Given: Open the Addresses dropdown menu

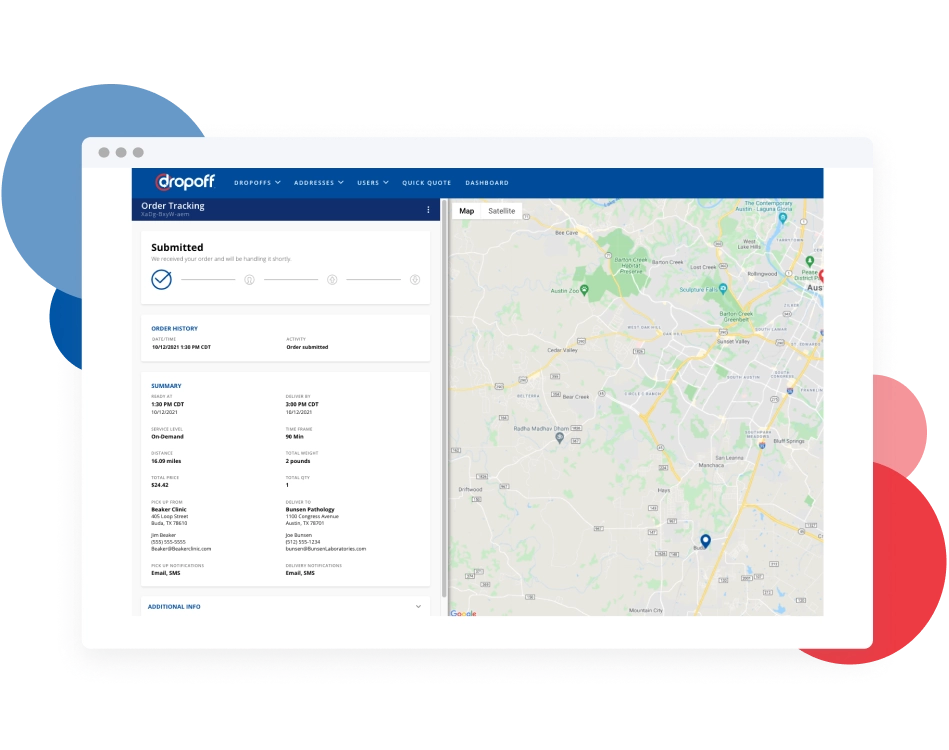Looking at the screenshot, I should click(318, 183).
